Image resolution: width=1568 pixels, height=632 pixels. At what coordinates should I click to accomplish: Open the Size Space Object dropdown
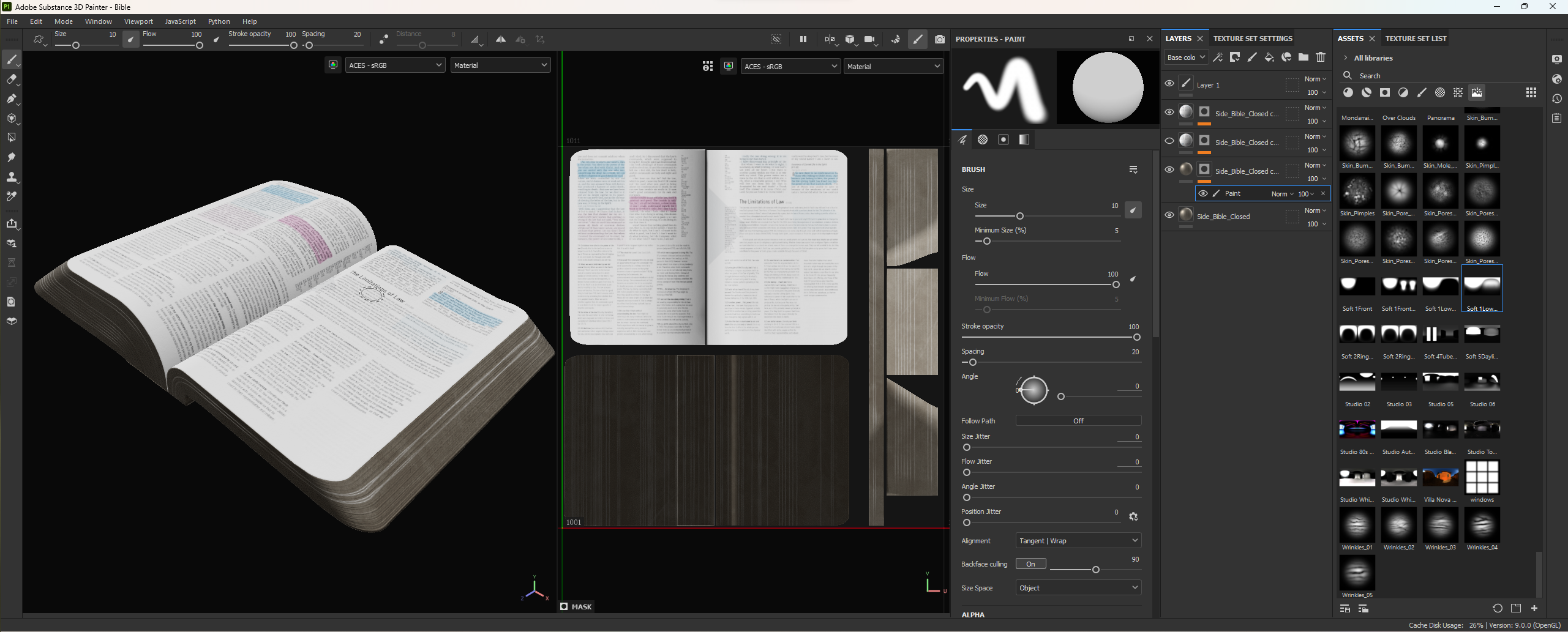coord(1078,588)
